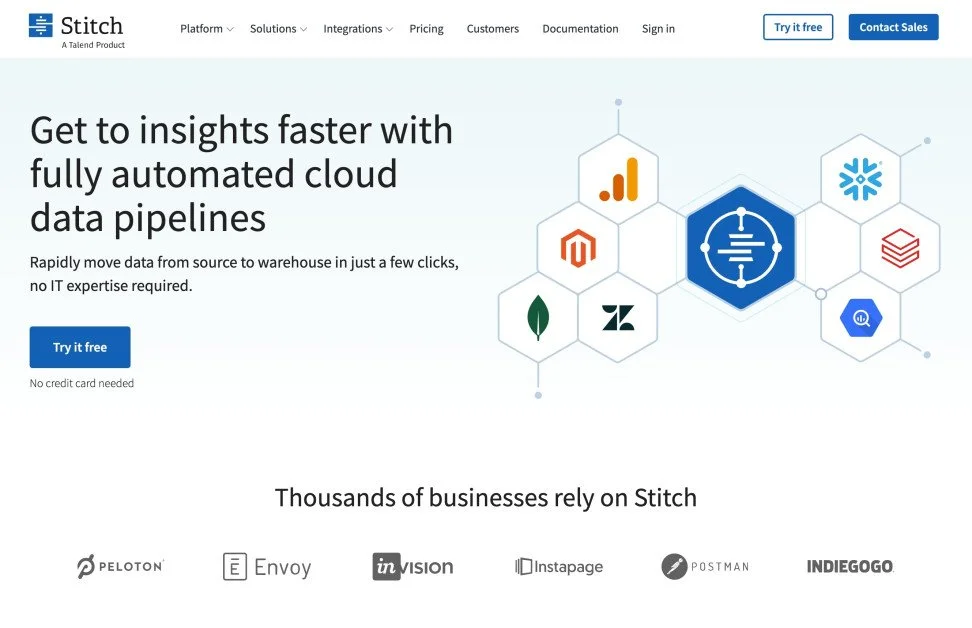
Task: Click the Google BigQuery hexagon icon
Action: click(x=860, y=318)
